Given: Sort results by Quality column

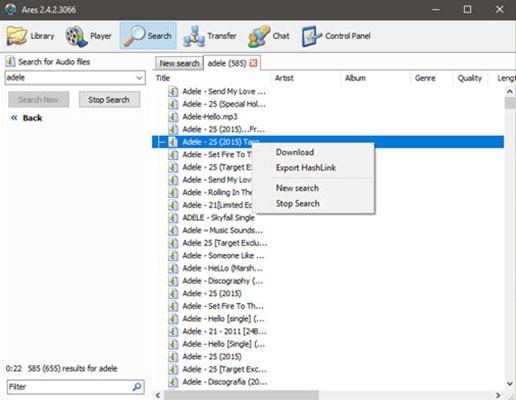Looking at the screenshot, I should point(470,78).
